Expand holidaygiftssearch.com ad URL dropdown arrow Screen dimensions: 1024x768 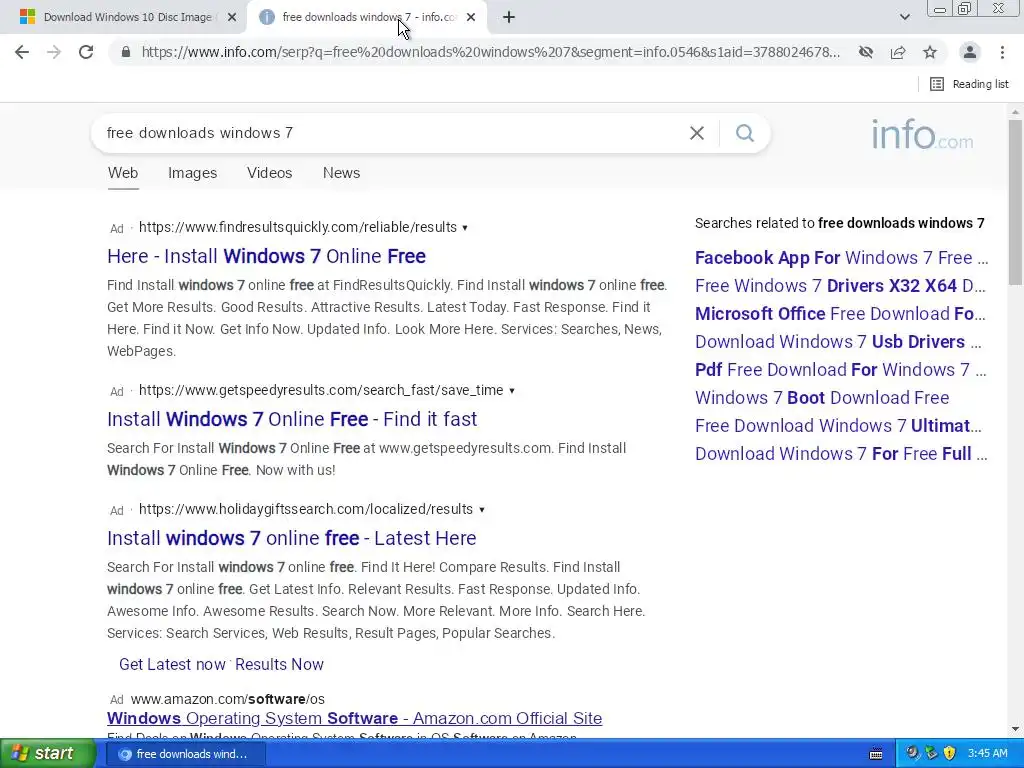pyautogui.click(x=482, y=510)
